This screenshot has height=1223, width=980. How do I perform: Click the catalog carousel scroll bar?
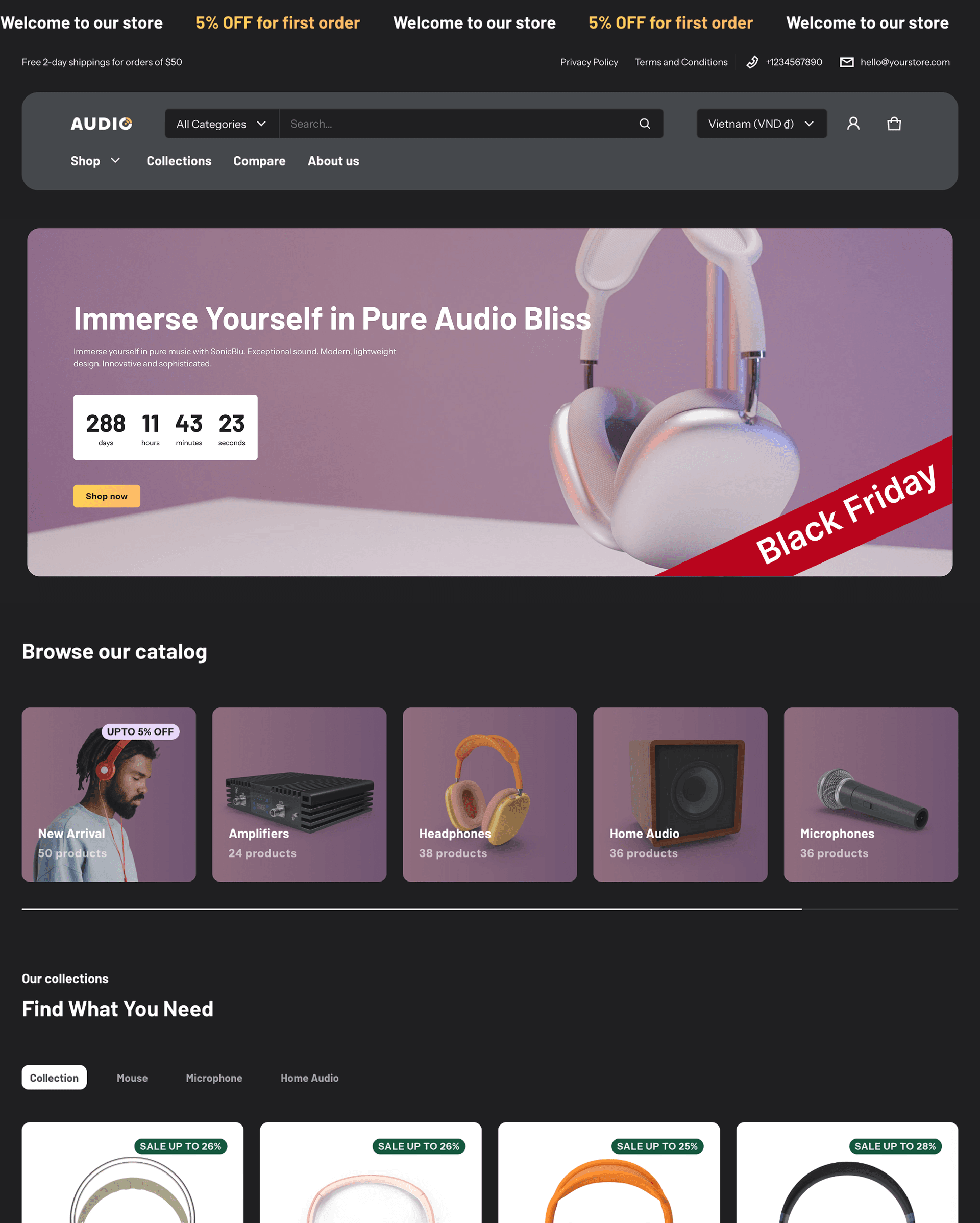click(x=489, y=909)
